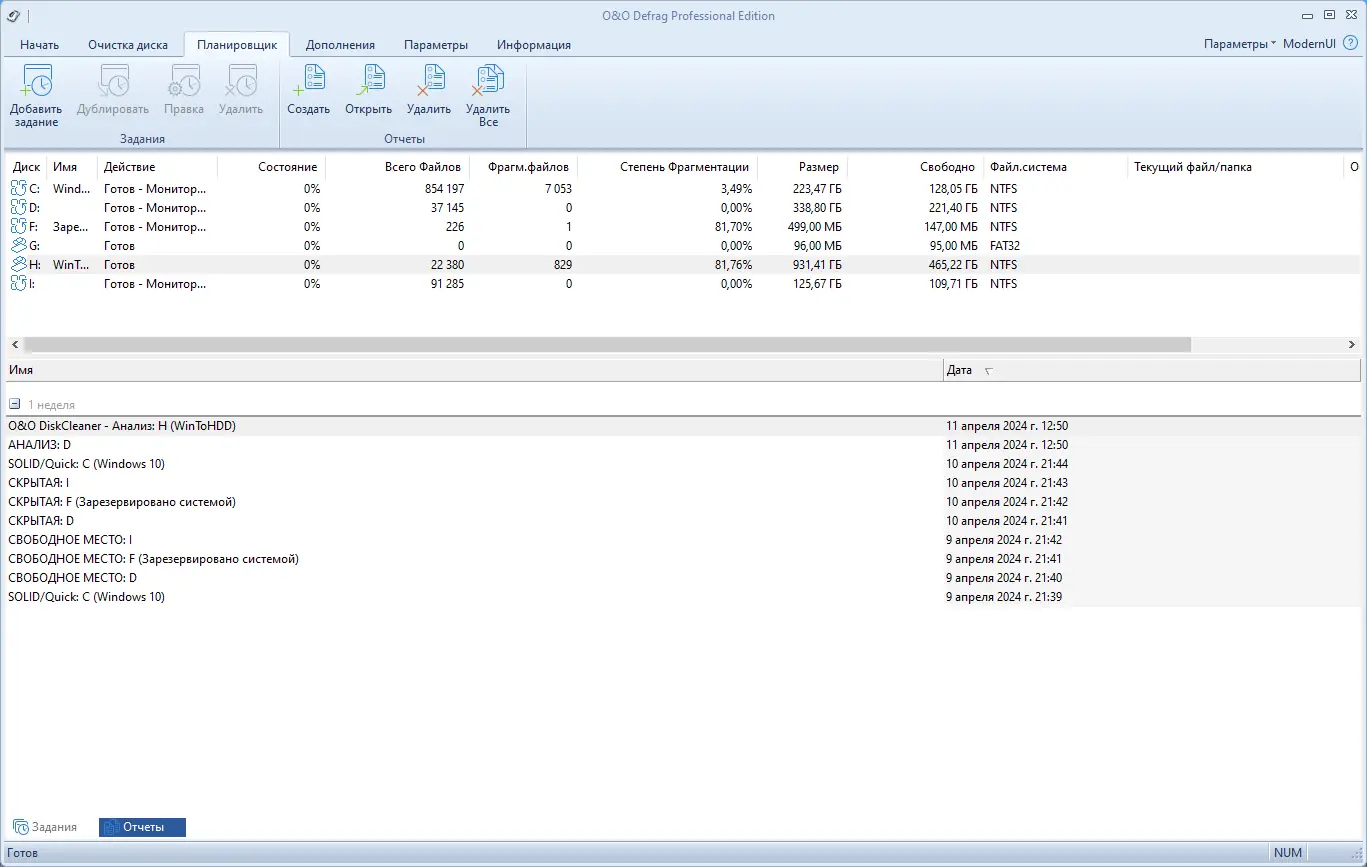Click the Удалить Все reports icon
This screenshot has width=1367, height=867.
[x=488, y=81]
